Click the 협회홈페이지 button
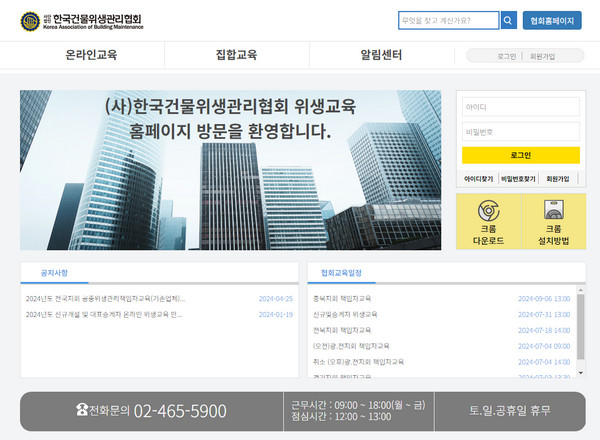 (552, 20)
